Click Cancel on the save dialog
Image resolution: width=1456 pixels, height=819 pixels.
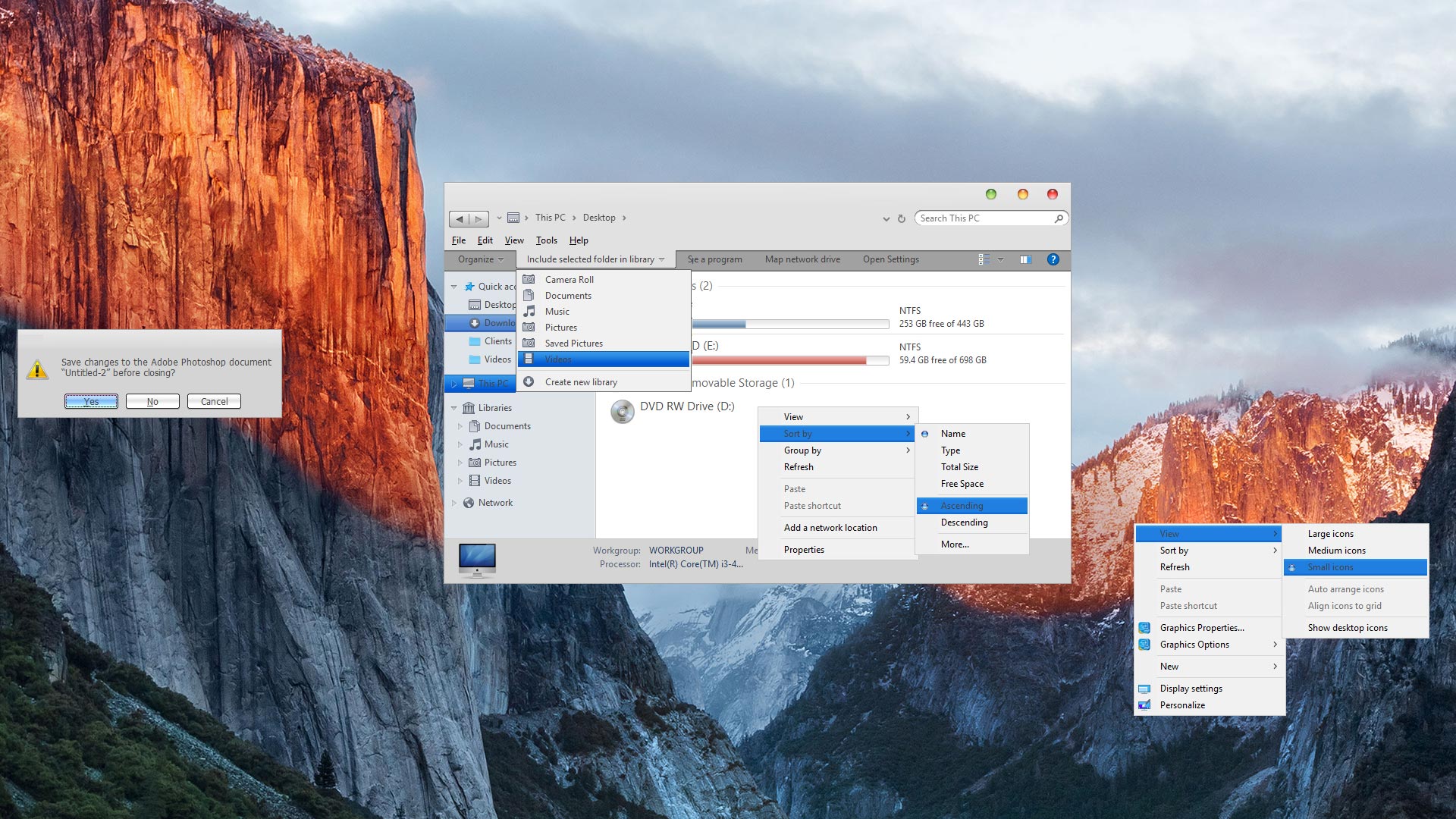pyautogui.click(x=213, y=401)
